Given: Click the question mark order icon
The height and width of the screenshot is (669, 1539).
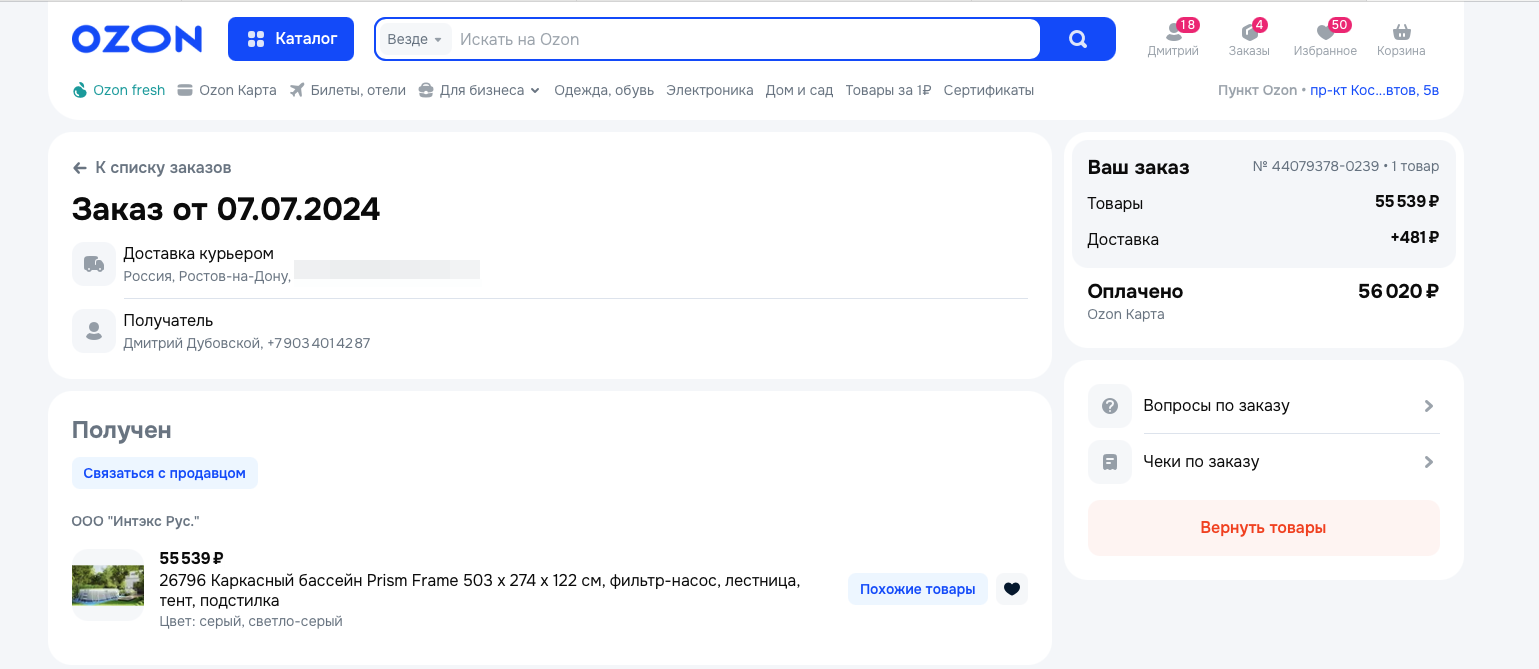Looking at the screenshot, I should [x=1110, y=406].
